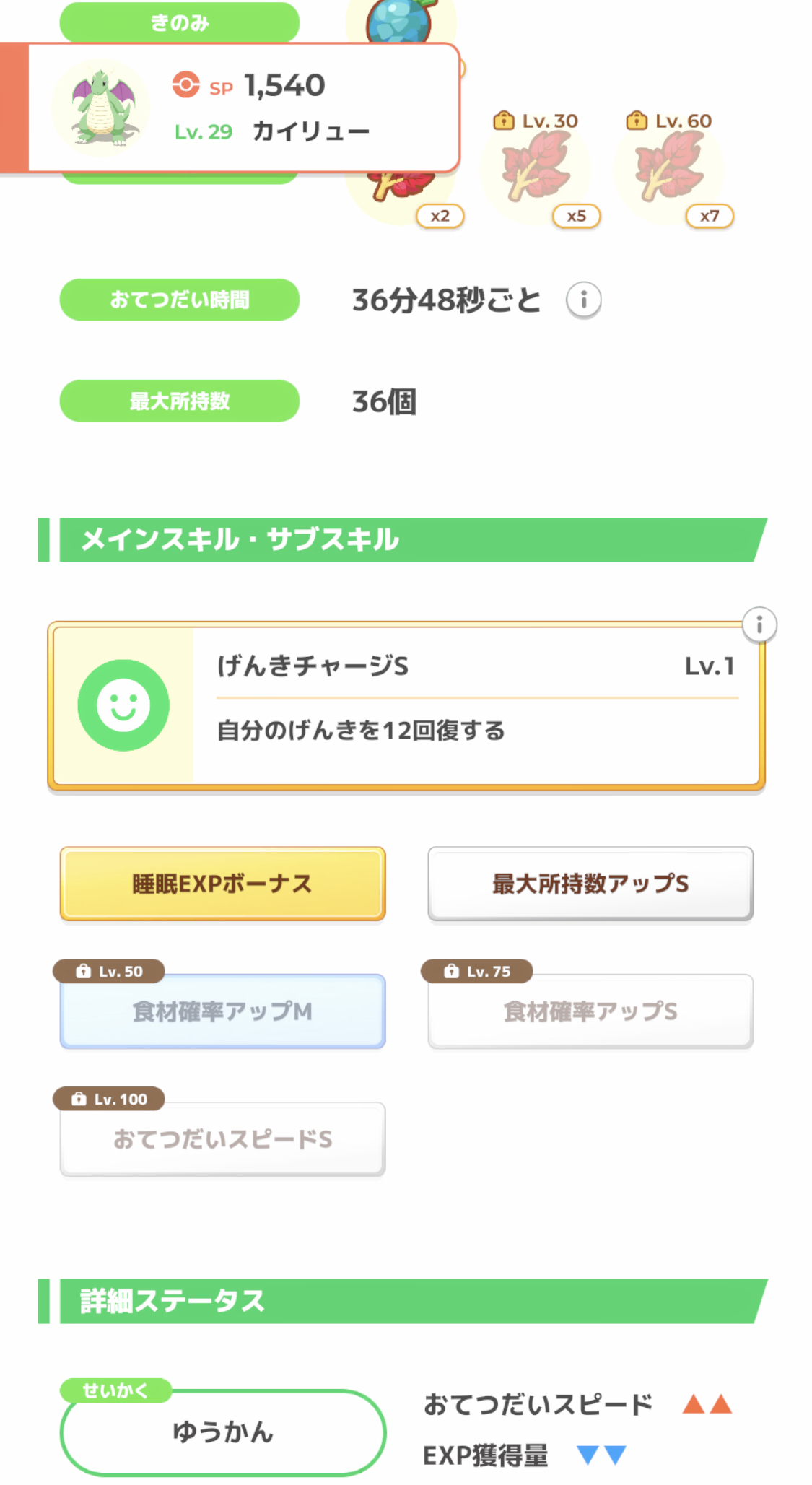Tap the Dragonite portrait thumbnail
812x1485 pixels.
coord(101,108)
